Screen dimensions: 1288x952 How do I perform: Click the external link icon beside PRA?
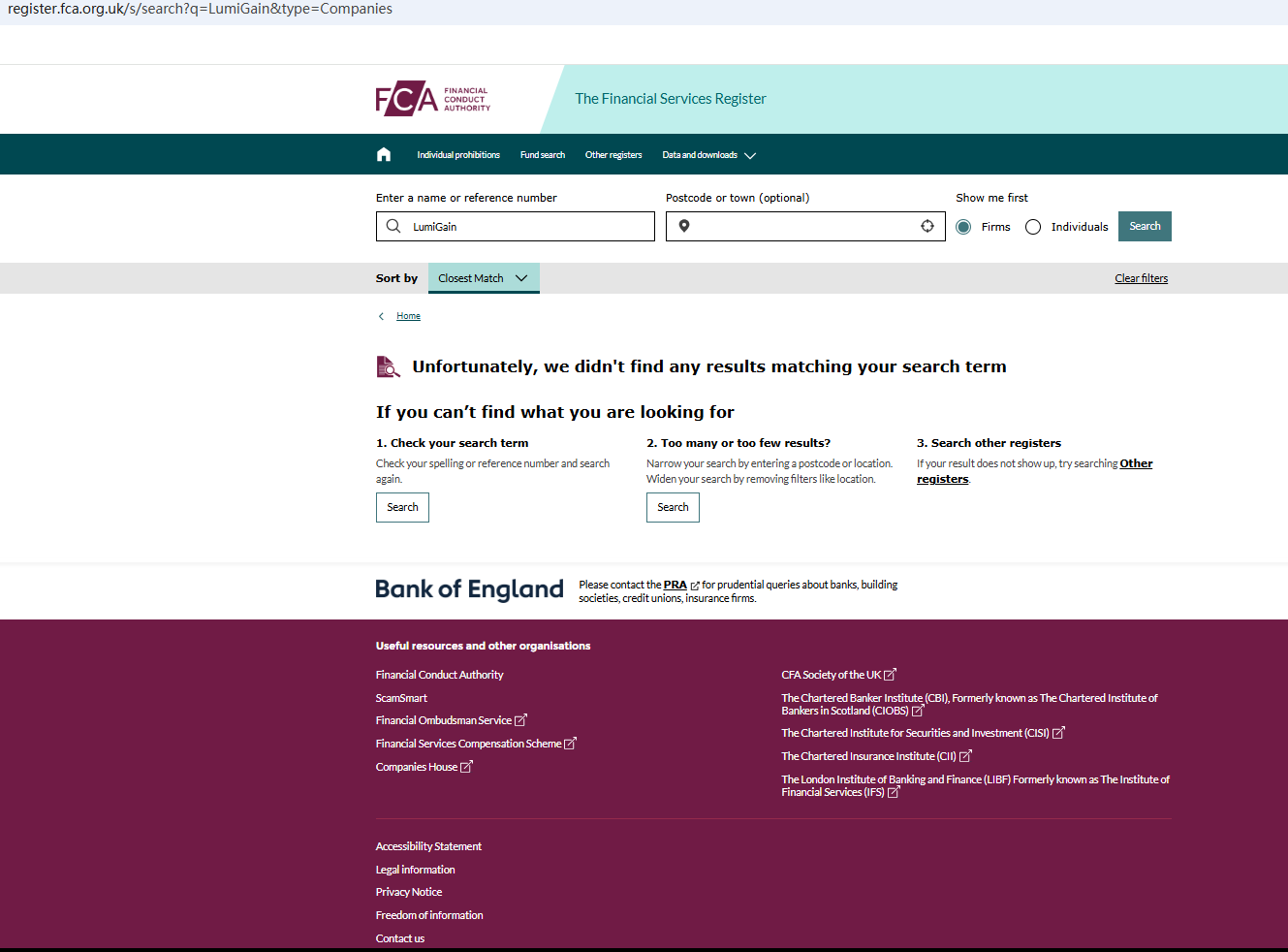click(x=695, y=586)
